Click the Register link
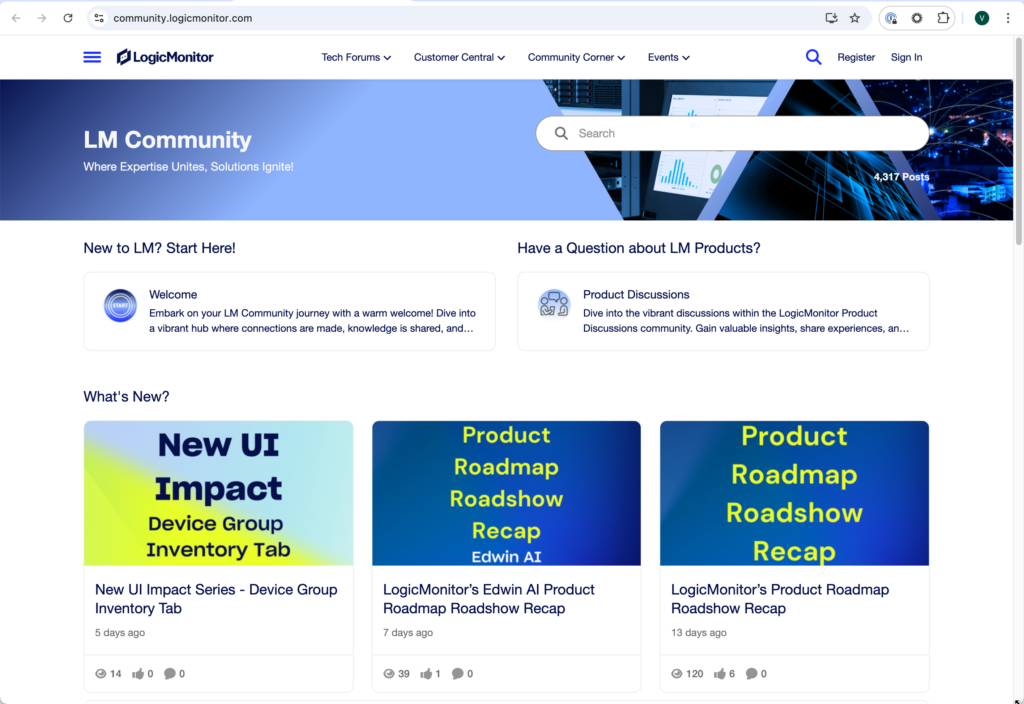 [856, 57]
